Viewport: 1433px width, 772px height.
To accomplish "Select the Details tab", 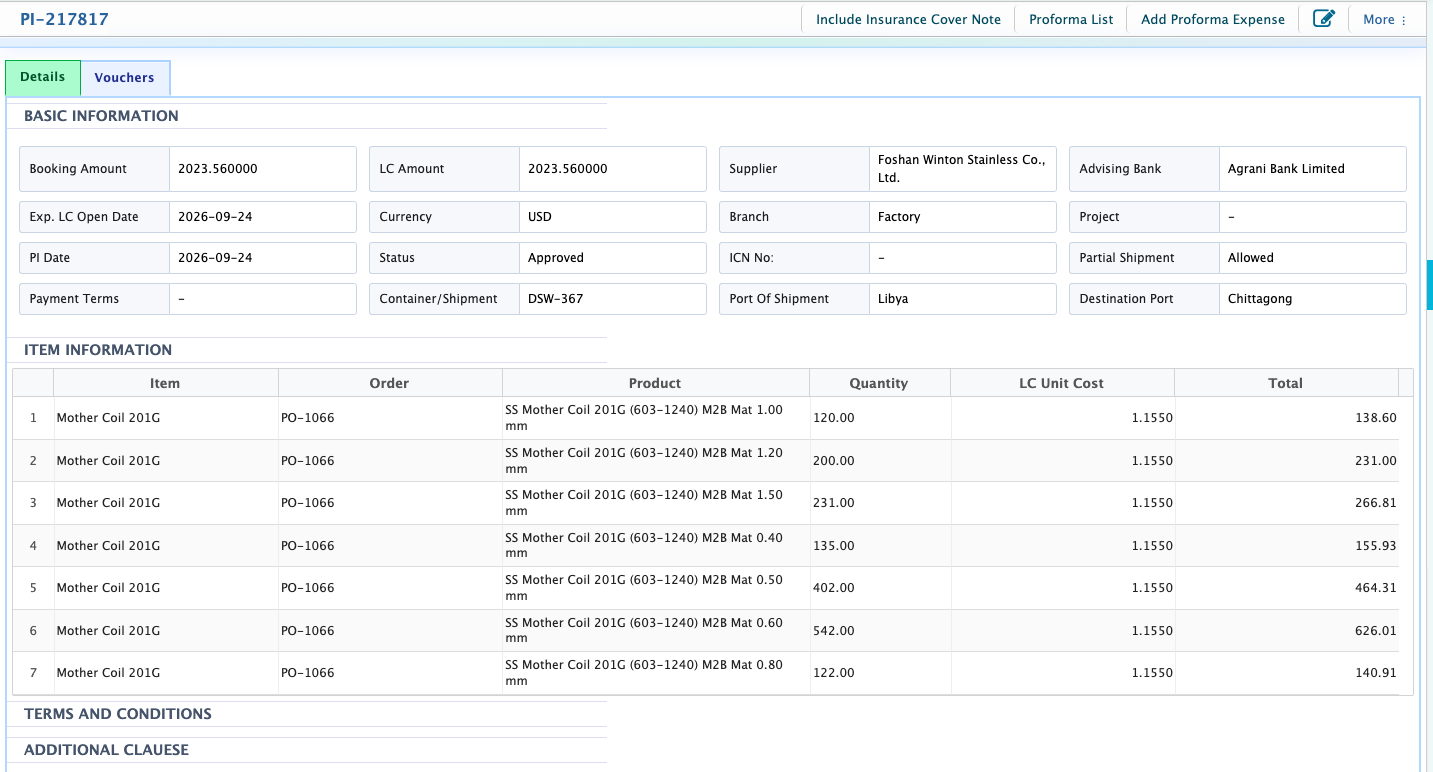I will pos(43,77).
